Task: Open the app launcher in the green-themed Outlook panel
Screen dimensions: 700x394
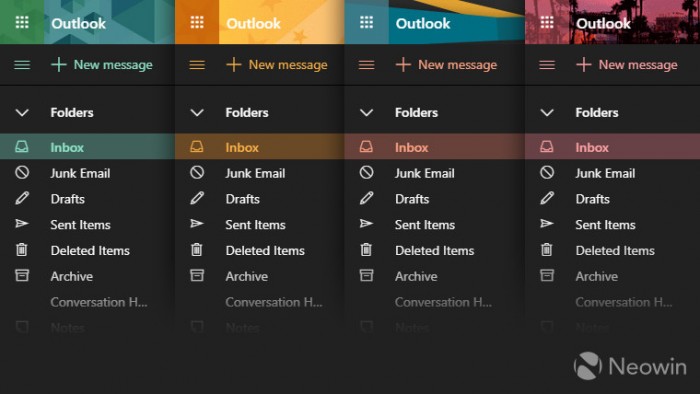Action: click(x=22, y=22)
